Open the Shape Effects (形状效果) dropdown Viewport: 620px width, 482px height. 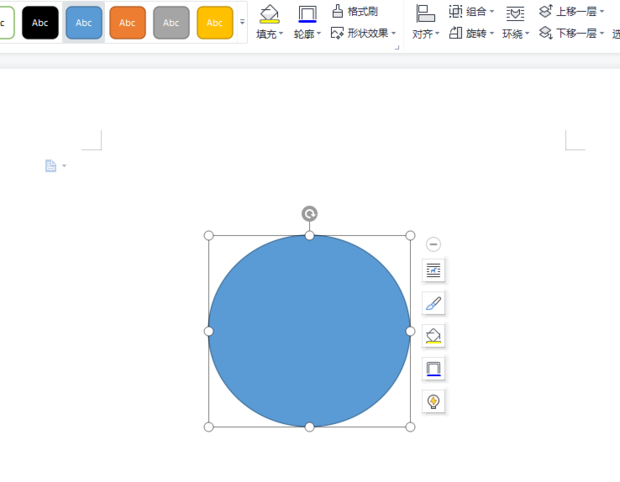click(x=363, y=33)
